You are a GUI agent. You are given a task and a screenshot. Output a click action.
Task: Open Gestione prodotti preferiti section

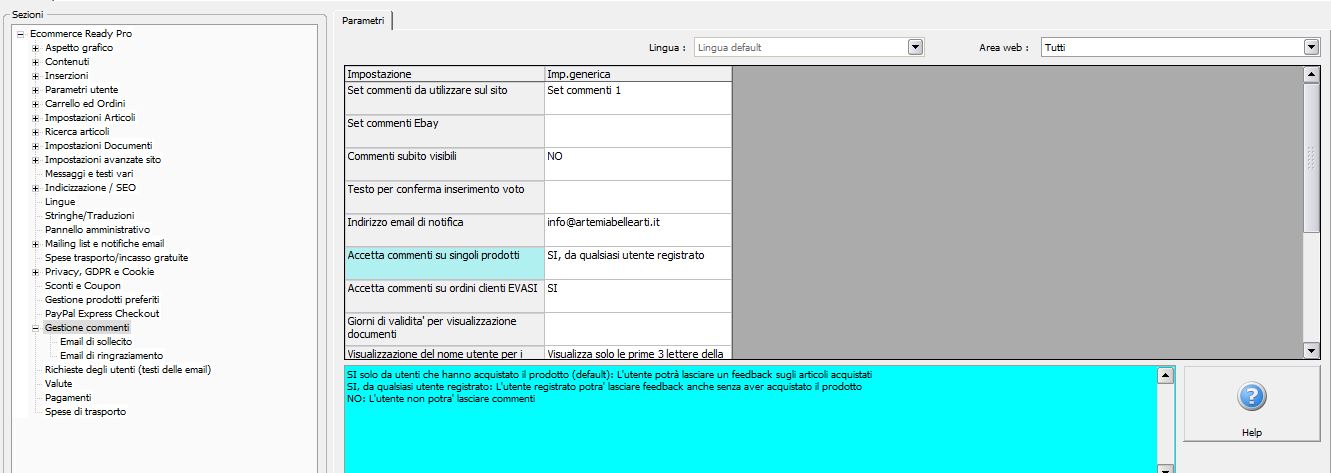[102, 300]
